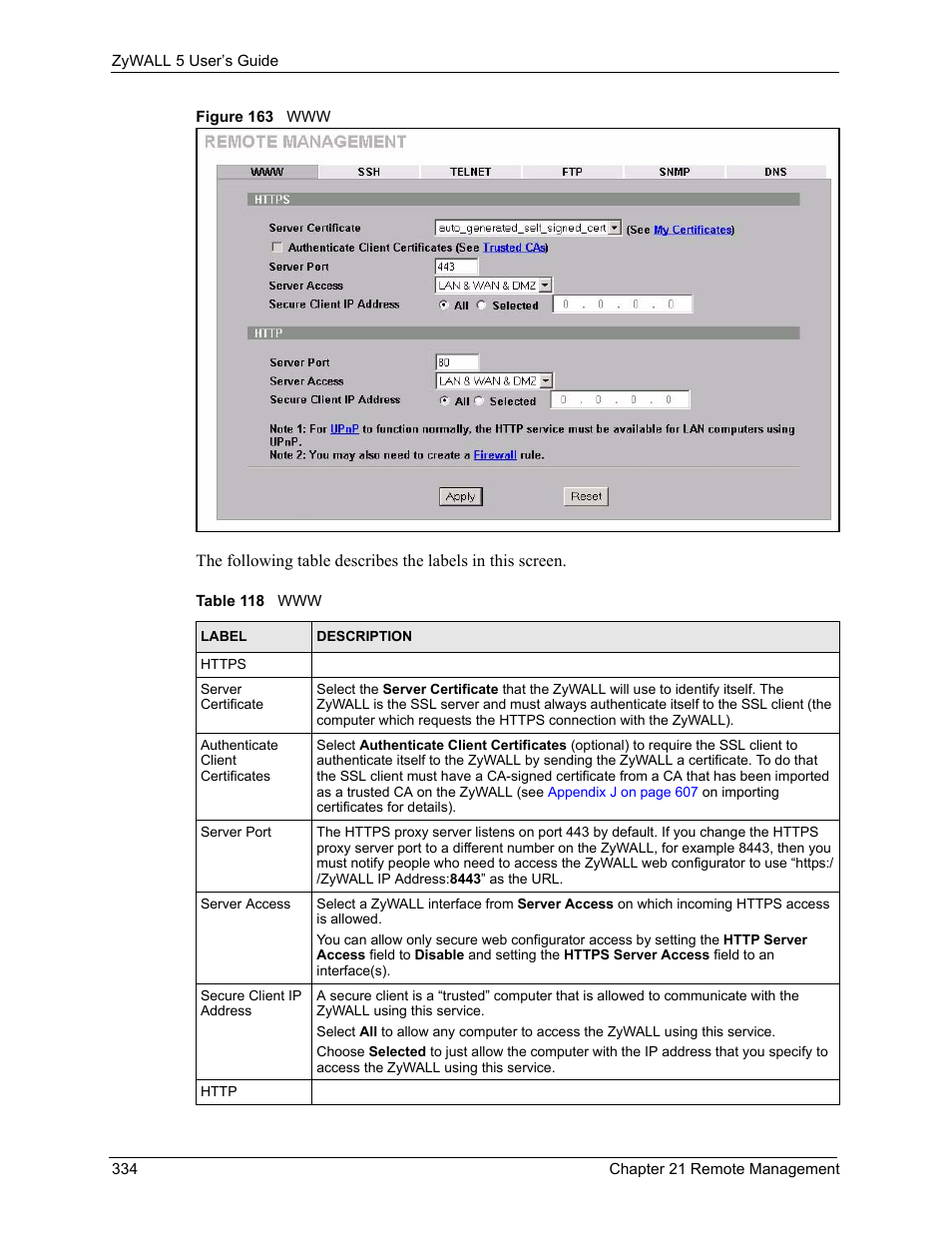Open the HTTPS Server Access dropdown
Image resolution: width=952 pixels, height=1233 pixels.
tap(545, 285)
